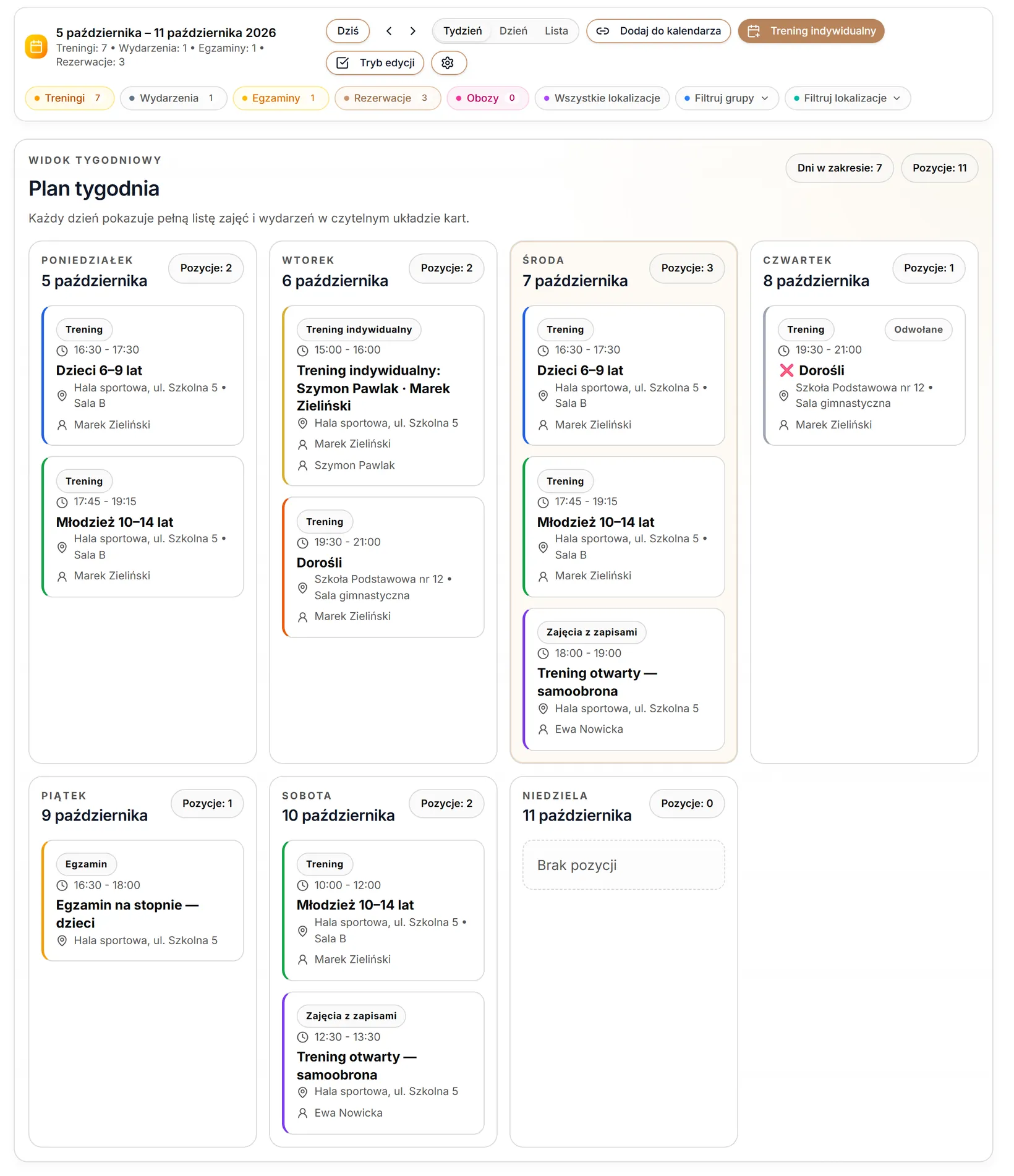Click clock icon on Monday 16:30 training

(62, 351)
